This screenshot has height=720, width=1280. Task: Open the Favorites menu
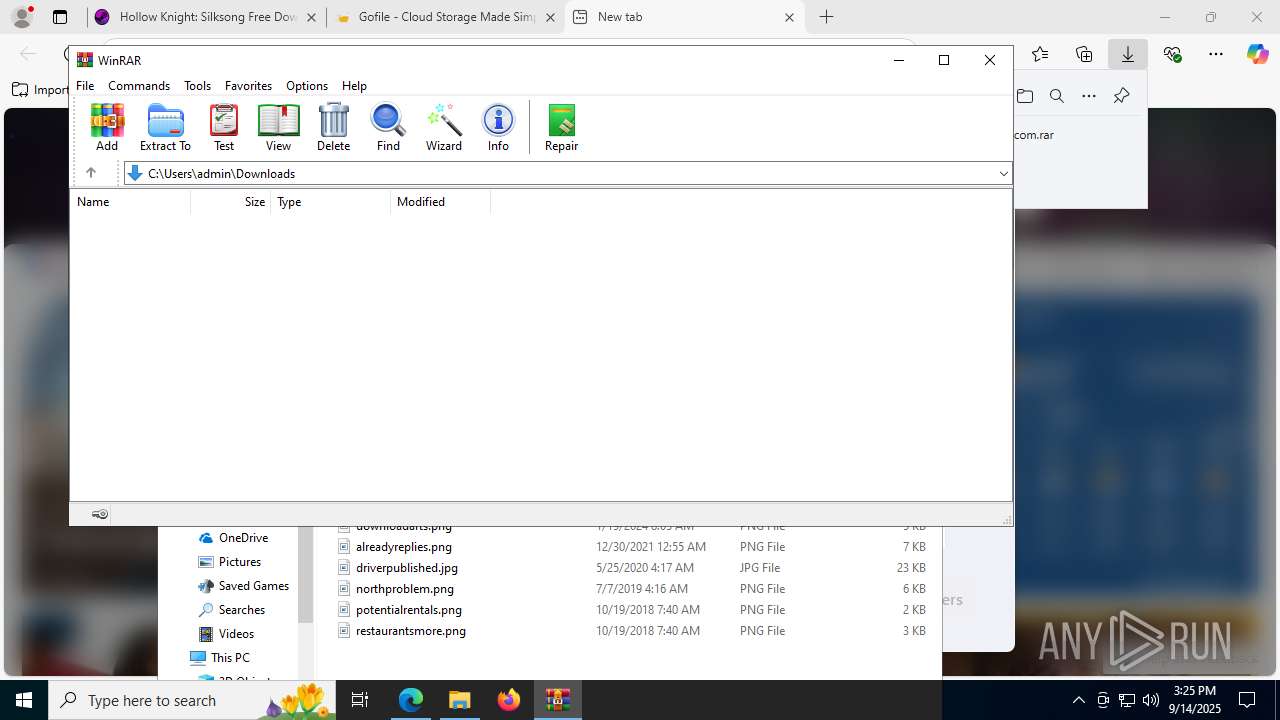tap(248, 86)
